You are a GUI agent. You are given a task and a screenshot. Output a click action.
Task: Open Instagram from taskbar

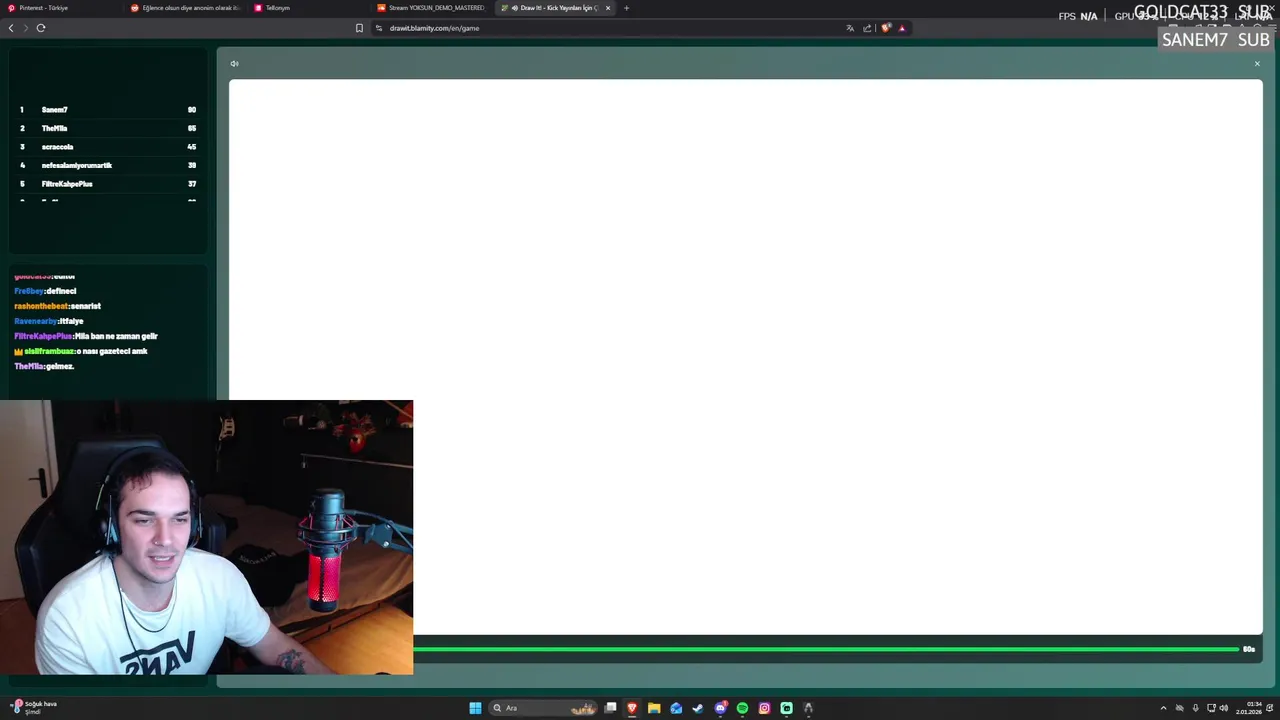pos(764,708)
